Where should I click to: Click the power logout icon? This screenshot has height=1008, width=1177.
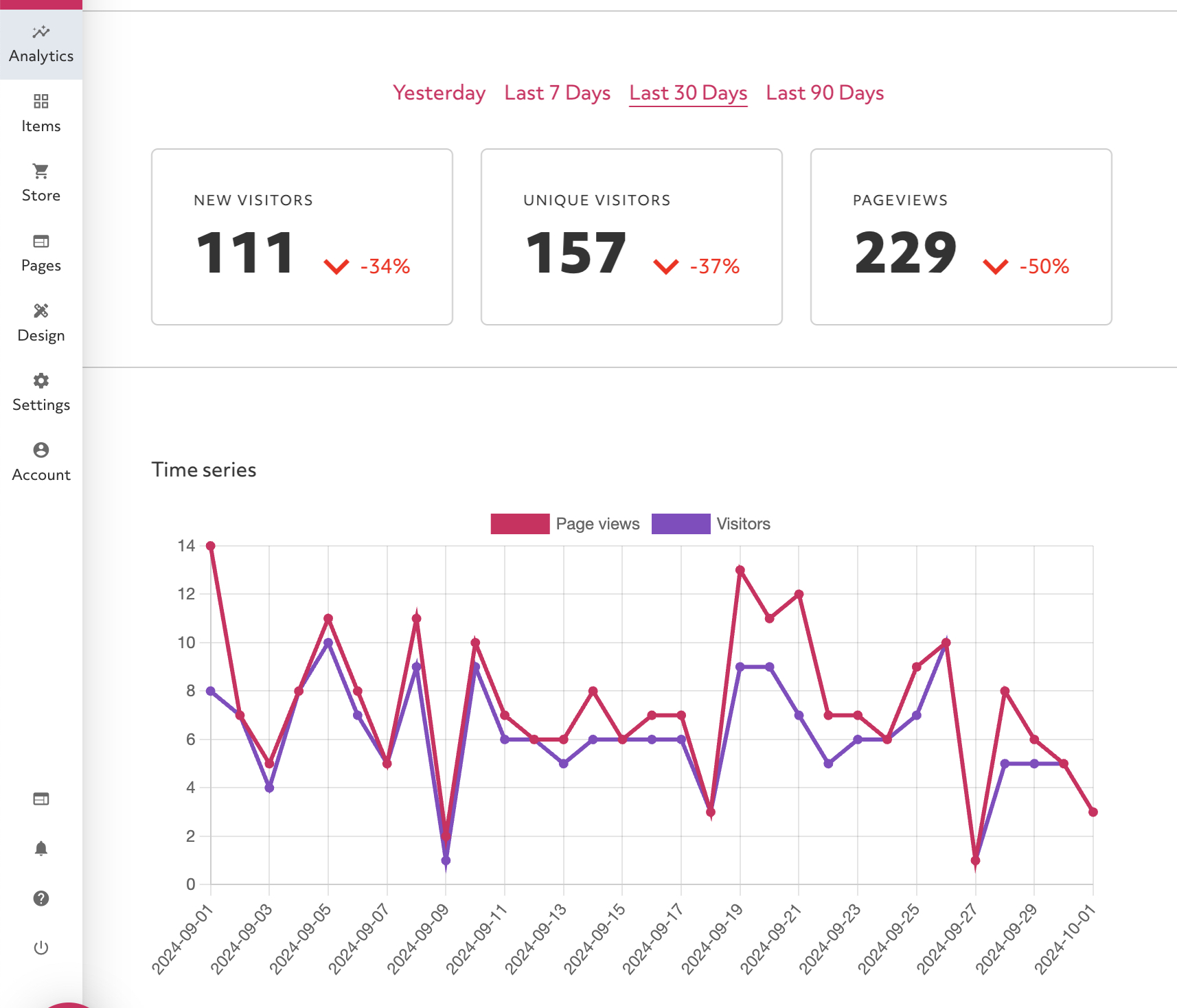coord(41,948)
